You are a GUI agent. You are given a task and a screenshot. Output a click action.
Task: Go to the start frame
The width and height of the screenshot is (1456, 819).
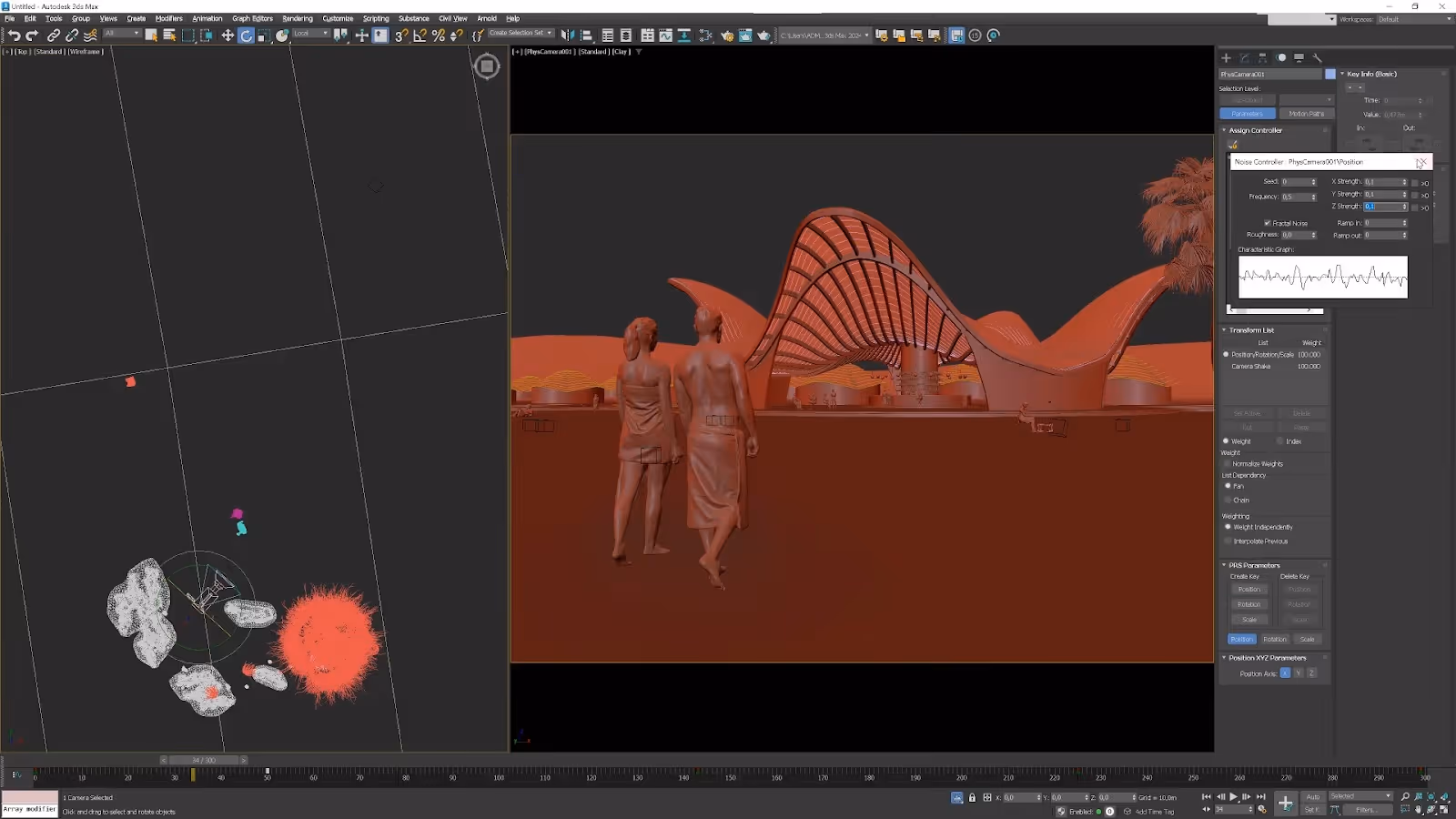[x=1207, y=797]
